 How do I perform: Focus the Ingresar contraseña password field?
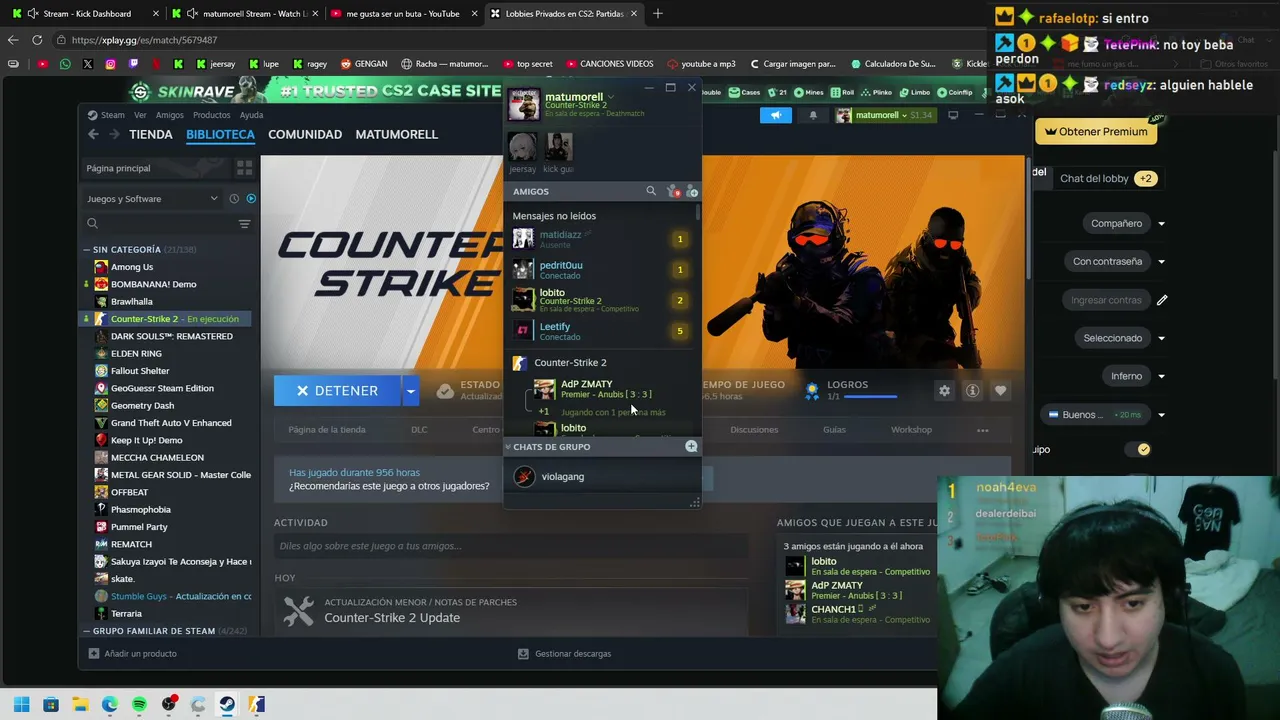pyautogui.click(x=1106, y=300)
